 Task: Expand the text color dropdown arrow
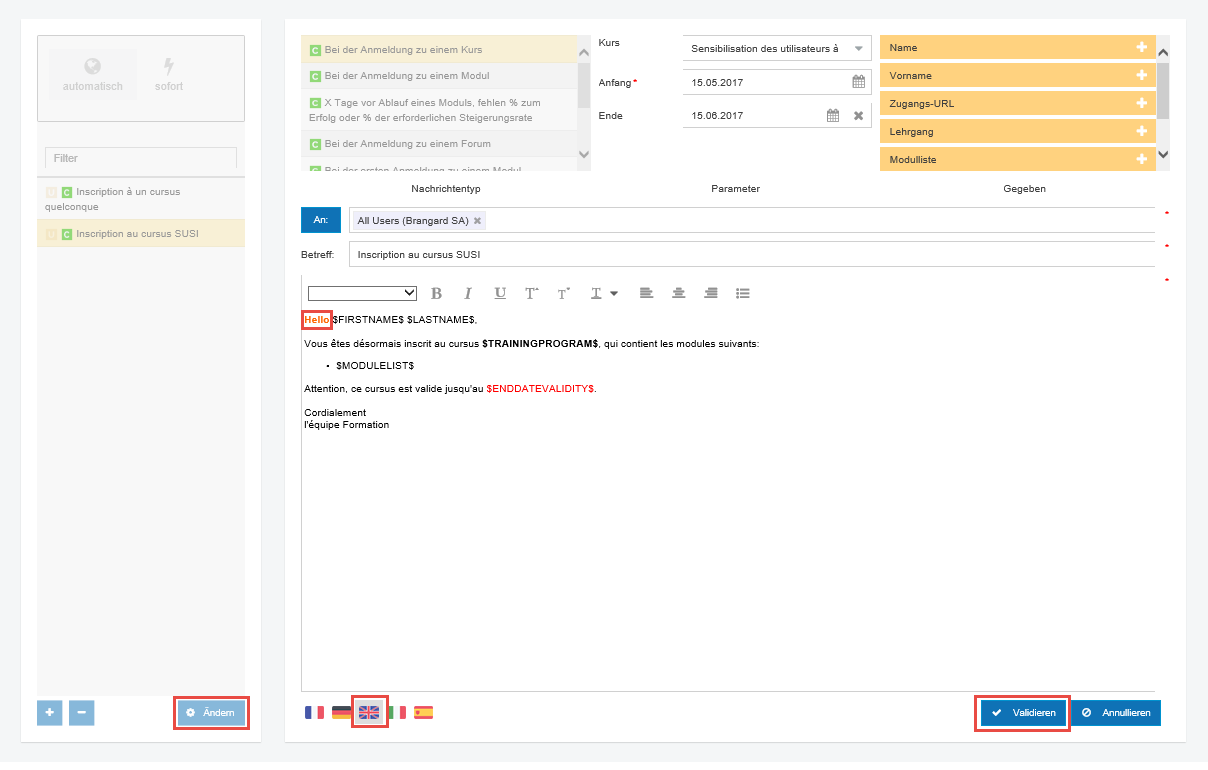(614, 293)
